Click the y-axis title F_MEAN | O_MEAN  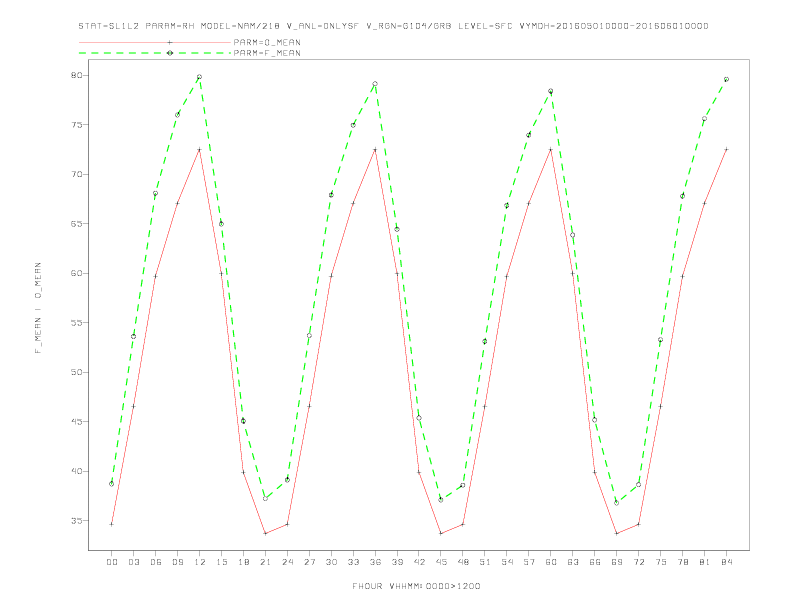(38, 308)
